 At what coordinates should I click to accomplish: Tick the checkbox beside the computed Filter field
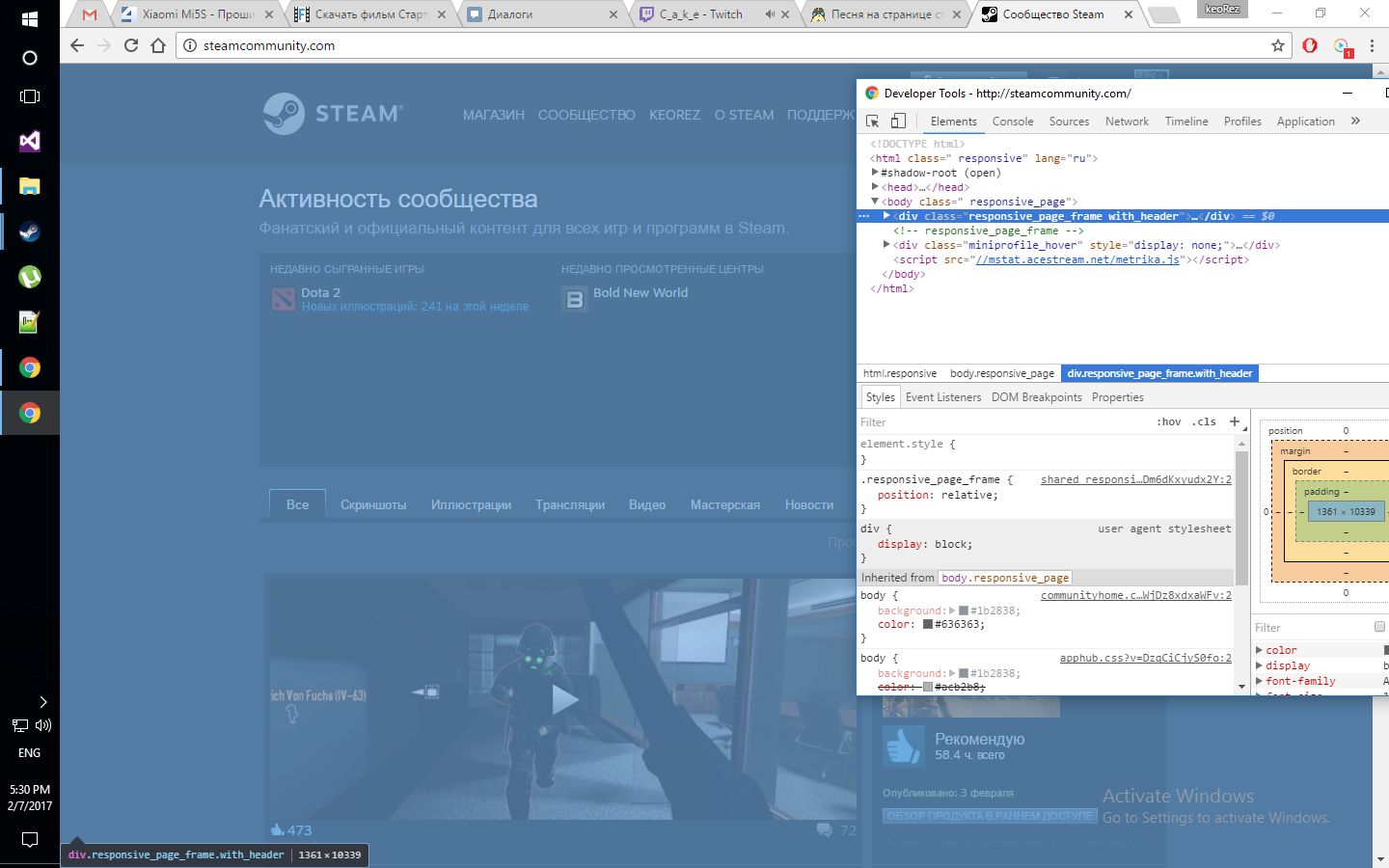[x=1379, y=627]
